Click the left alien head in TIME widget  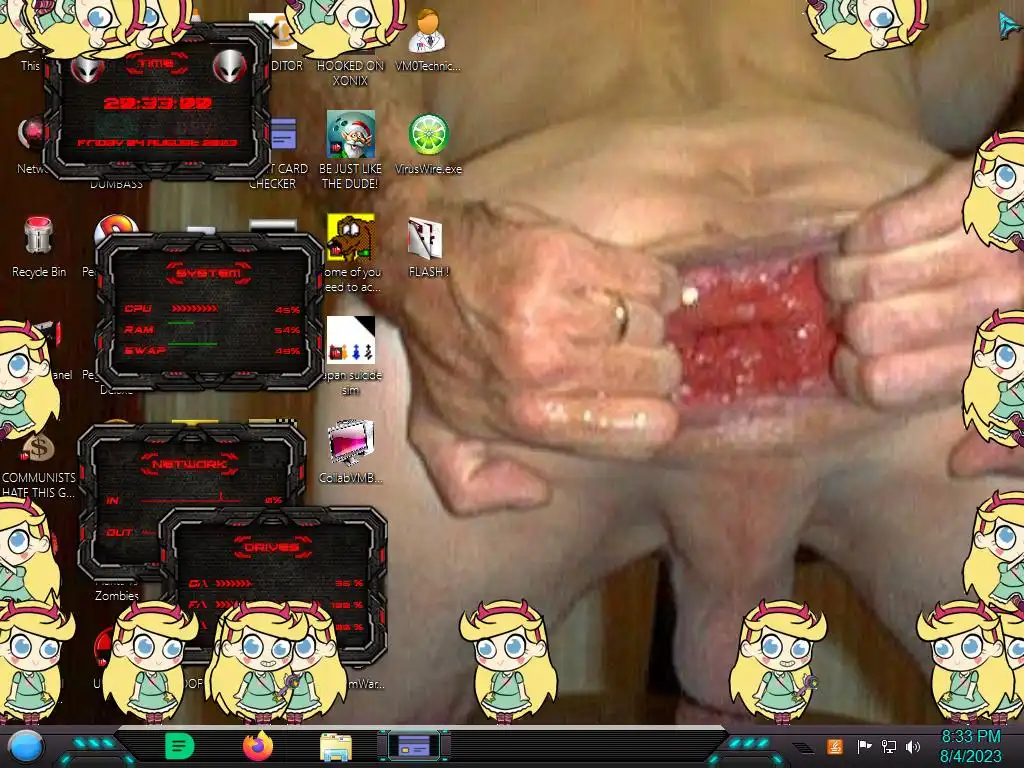pyautogui.click(x=87, y=67)
